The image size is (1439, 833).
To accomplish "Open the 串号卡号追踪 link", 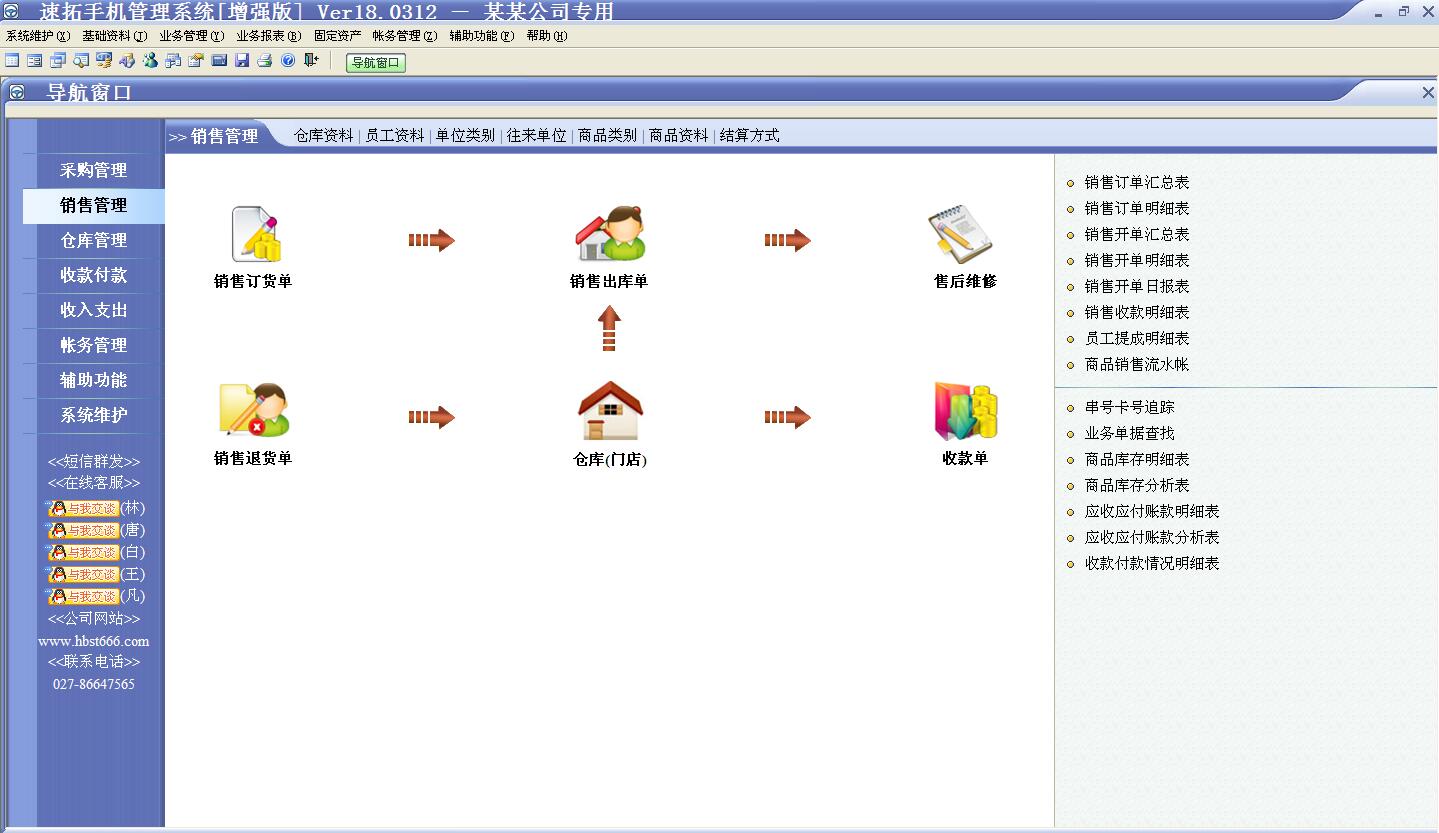I will click(1130, 407).
